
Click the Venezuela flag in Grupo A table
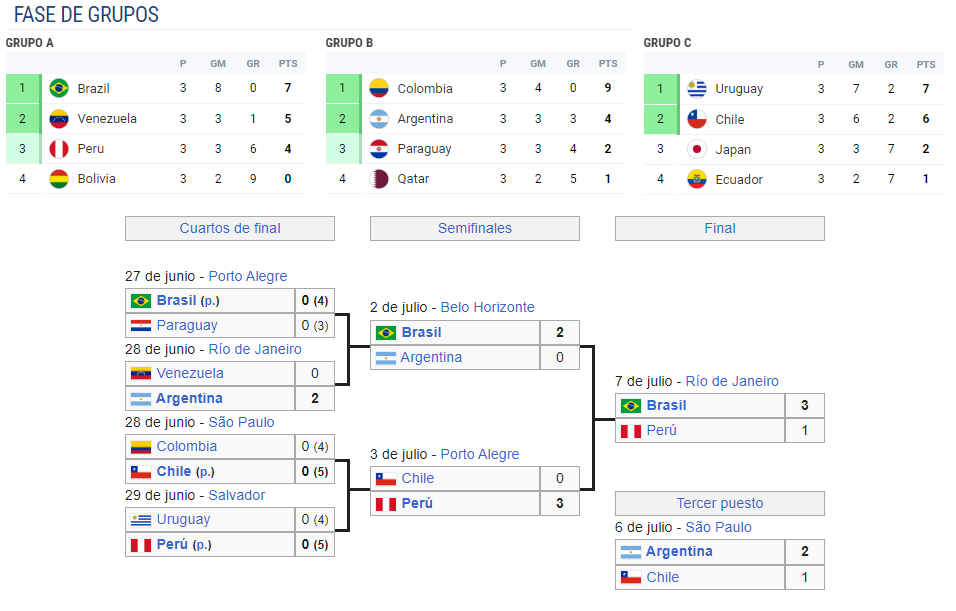[x=59, y=118]
